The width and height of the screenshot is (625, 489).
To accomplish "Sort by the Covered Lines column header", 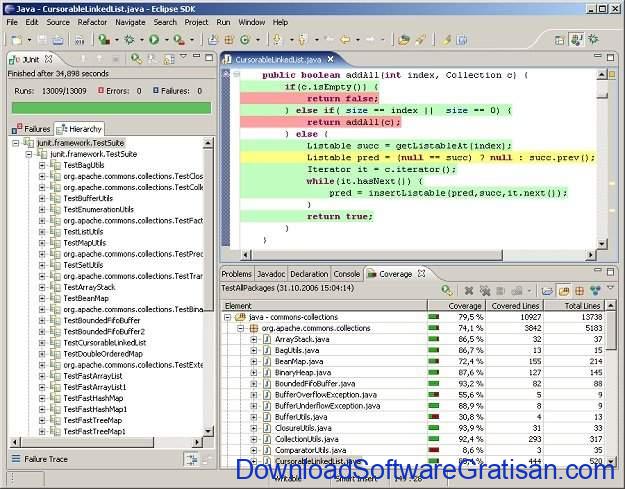I will pos(515,306).
